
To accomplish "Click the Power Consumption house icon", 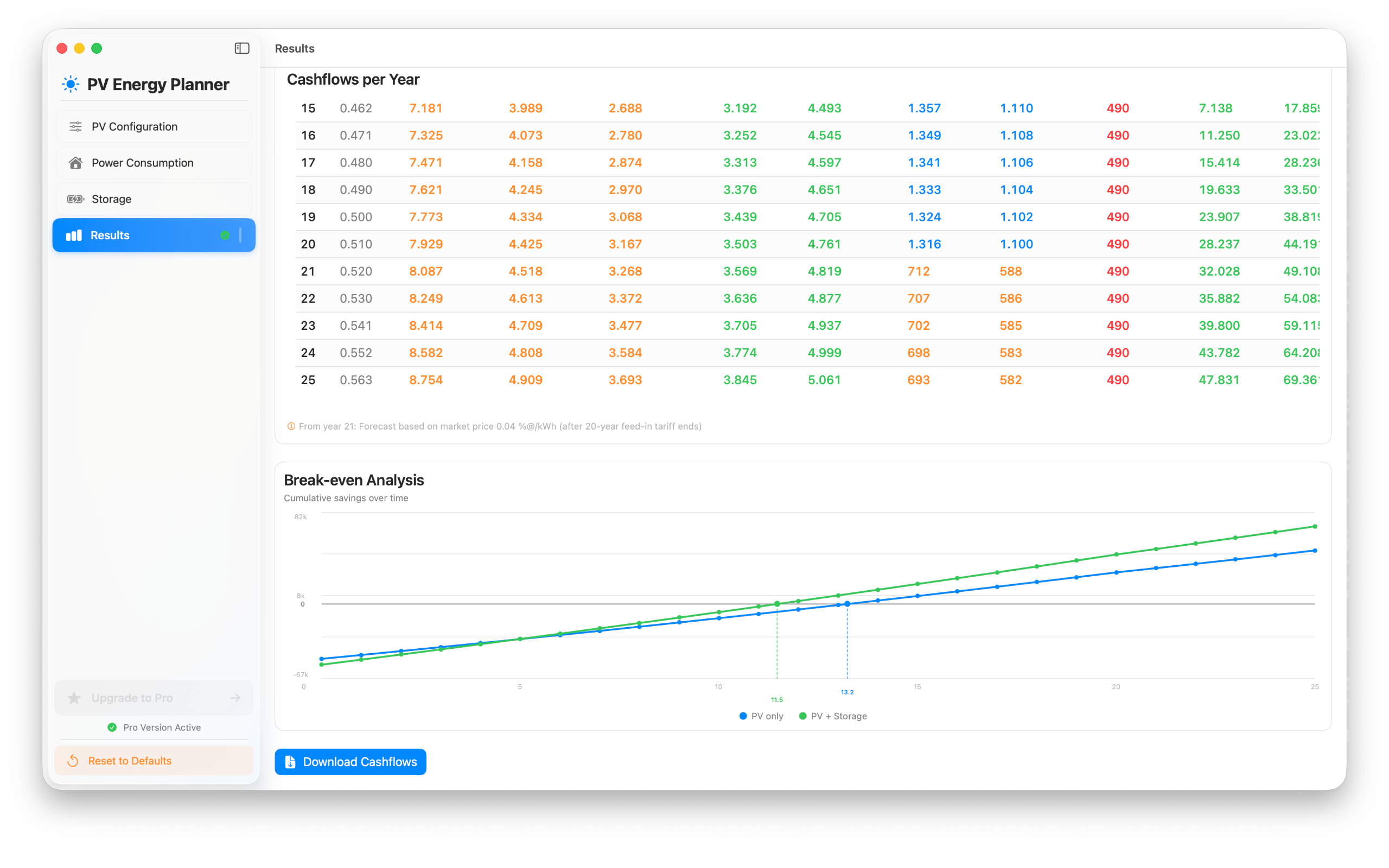I will coord(75,162).
